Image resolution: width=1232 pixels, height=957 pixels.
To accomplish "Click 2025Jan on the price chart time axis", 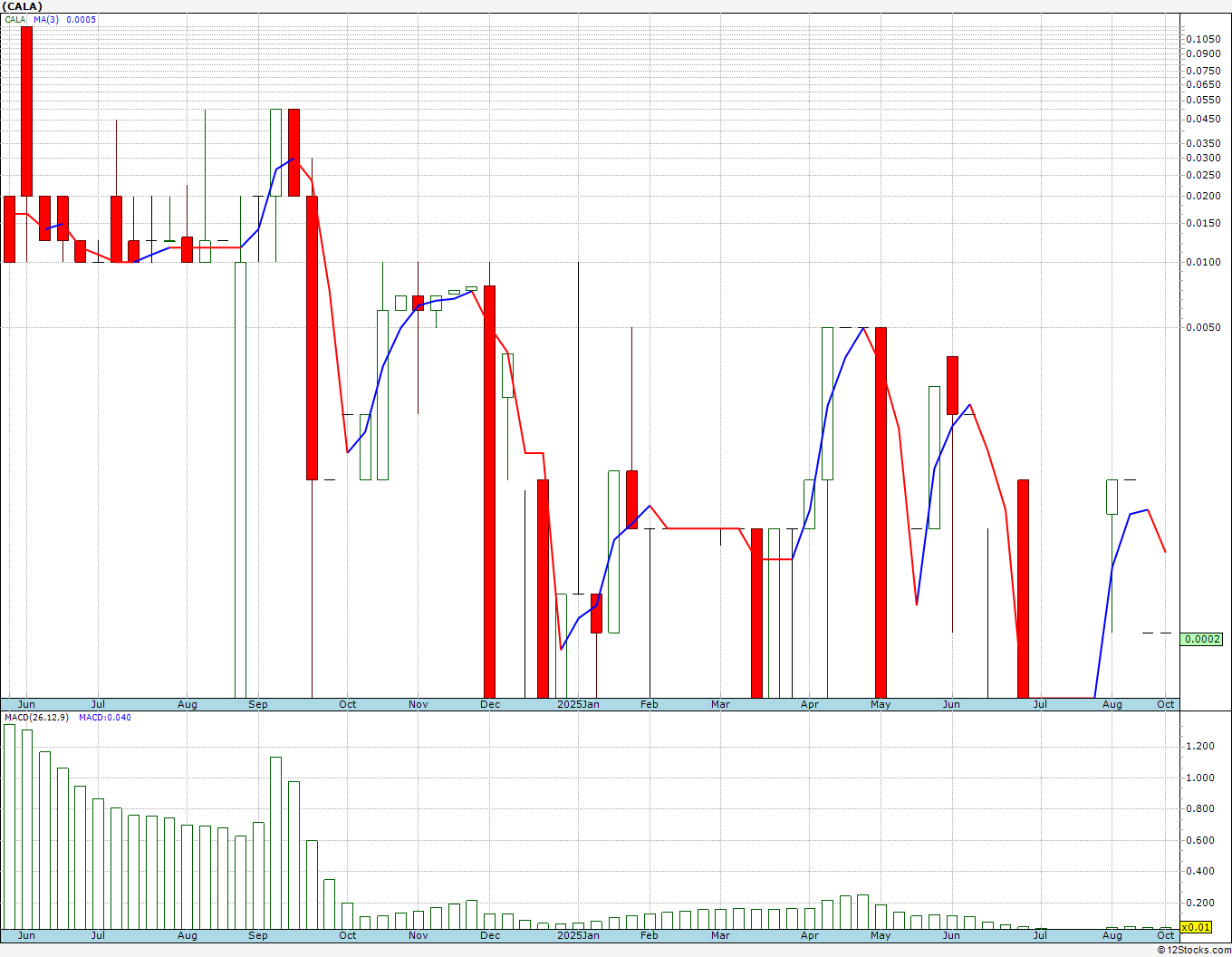I will point(578,704).
